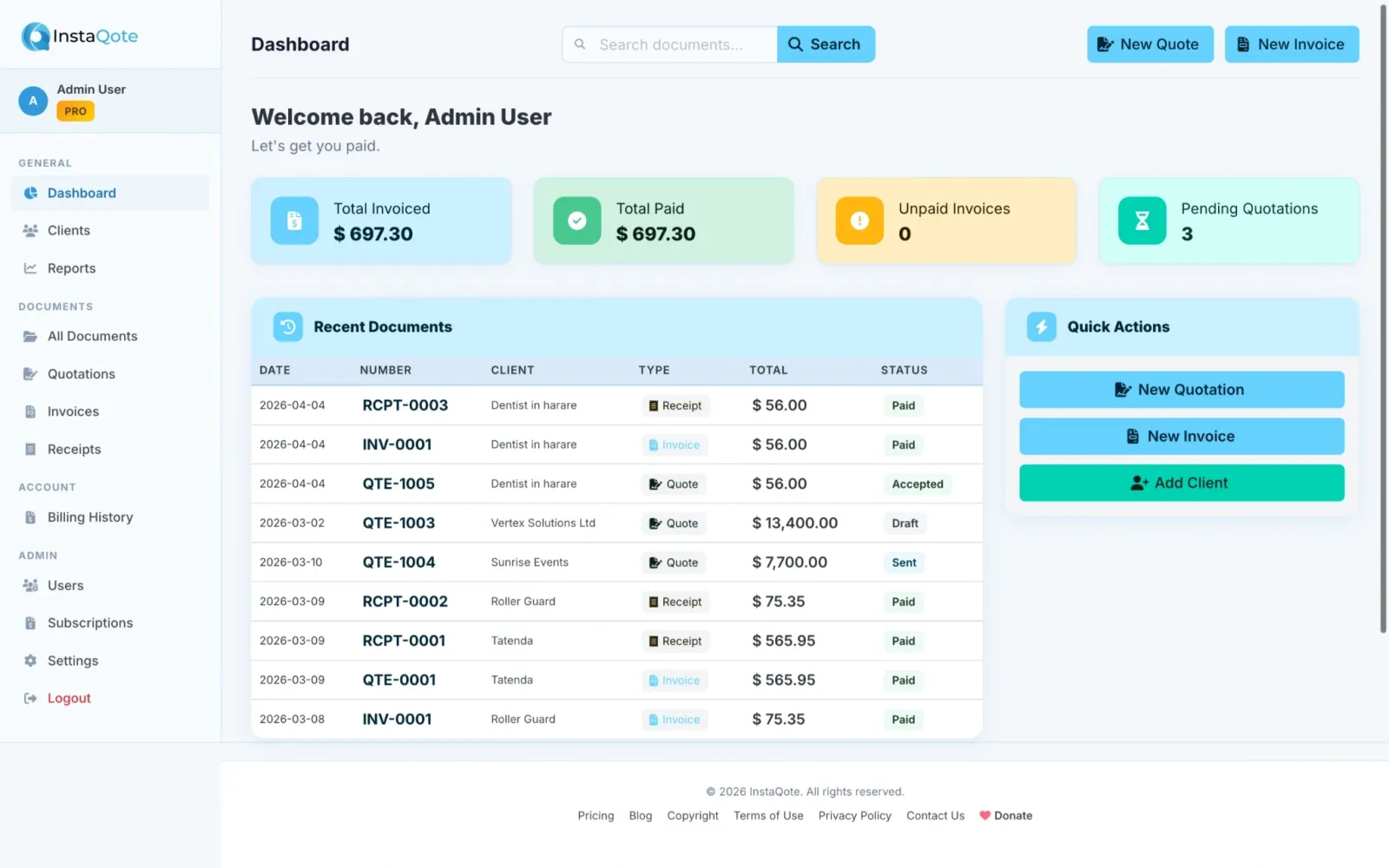This screenshot has height=868, width=1389.
Task: Open Billing History in sidebar
Action: click(89, 517)
